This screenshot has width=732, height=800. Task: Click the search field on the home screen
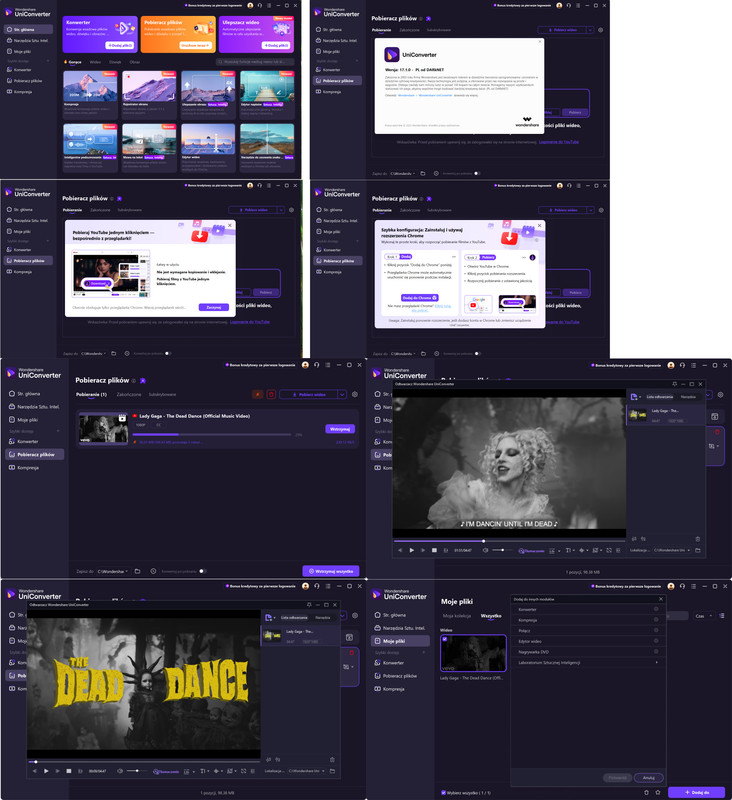(x=255, y=62)
